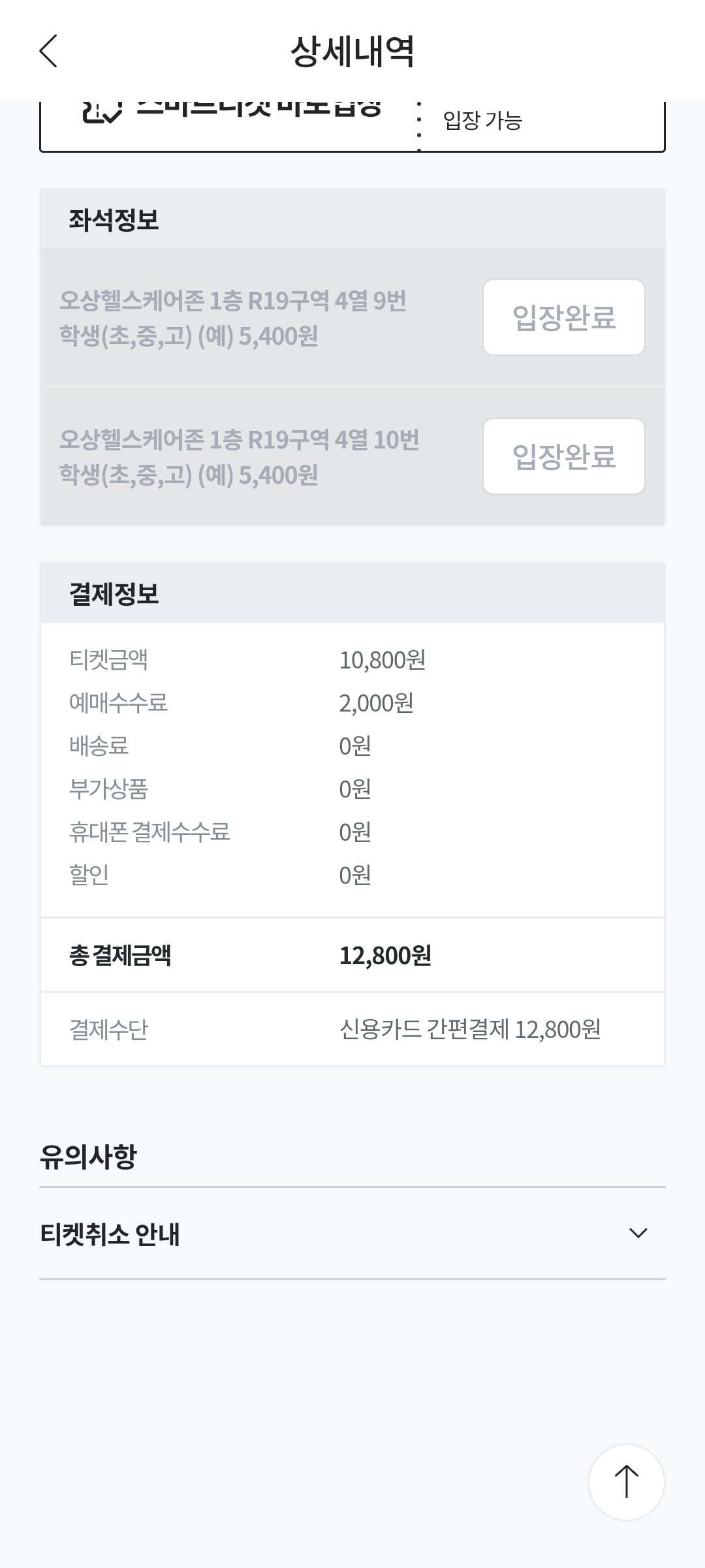Tap the 결제수단 신용카드 간편결제 row

(352, 1029)
